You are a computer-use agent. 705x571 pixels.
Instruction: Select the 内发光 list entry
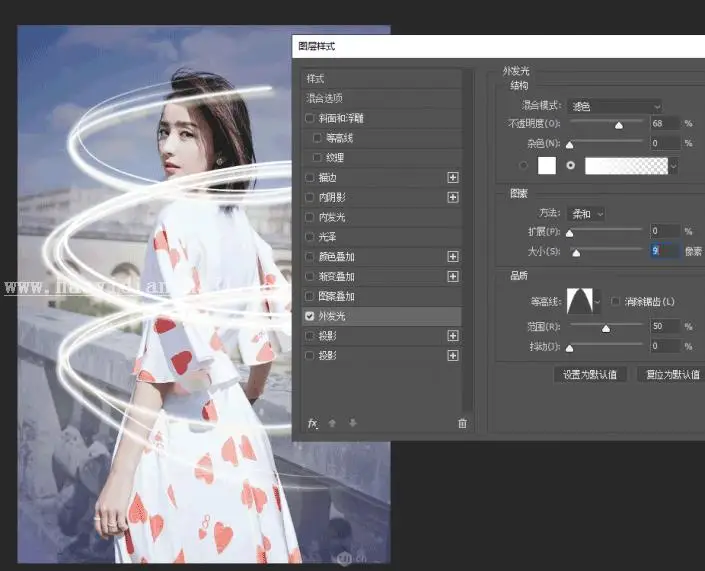coord(381,217)
